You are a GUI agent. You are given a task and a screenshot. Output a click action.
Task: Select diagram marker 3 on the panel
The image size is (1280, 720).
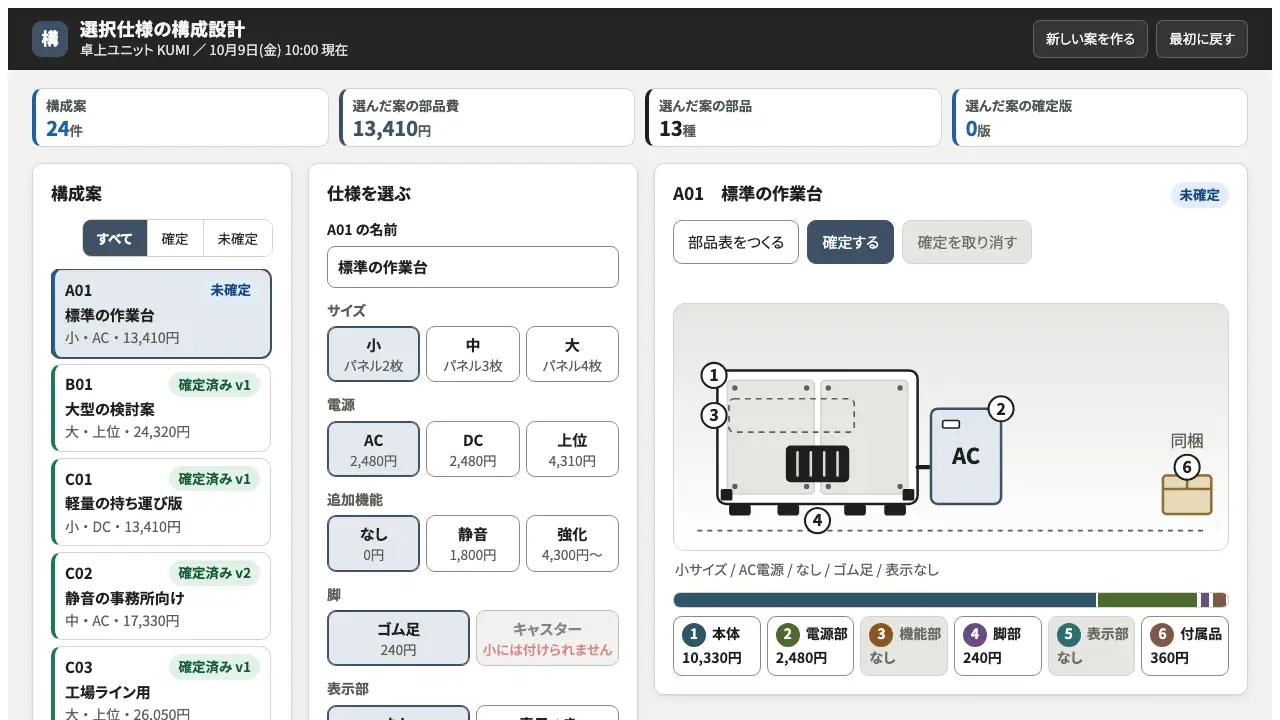[713, 415]
